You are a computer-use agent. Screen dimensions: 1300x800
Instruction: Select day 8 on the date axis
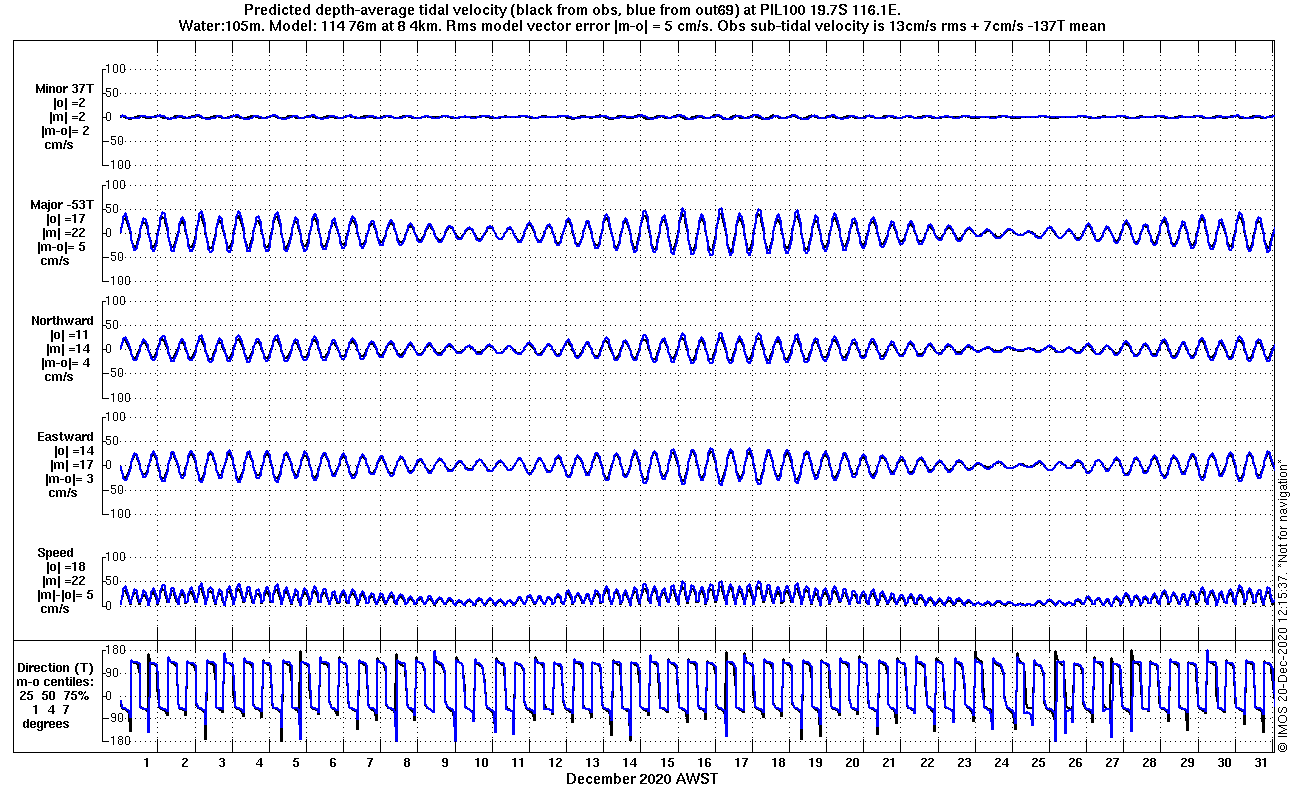pos(407,763)
